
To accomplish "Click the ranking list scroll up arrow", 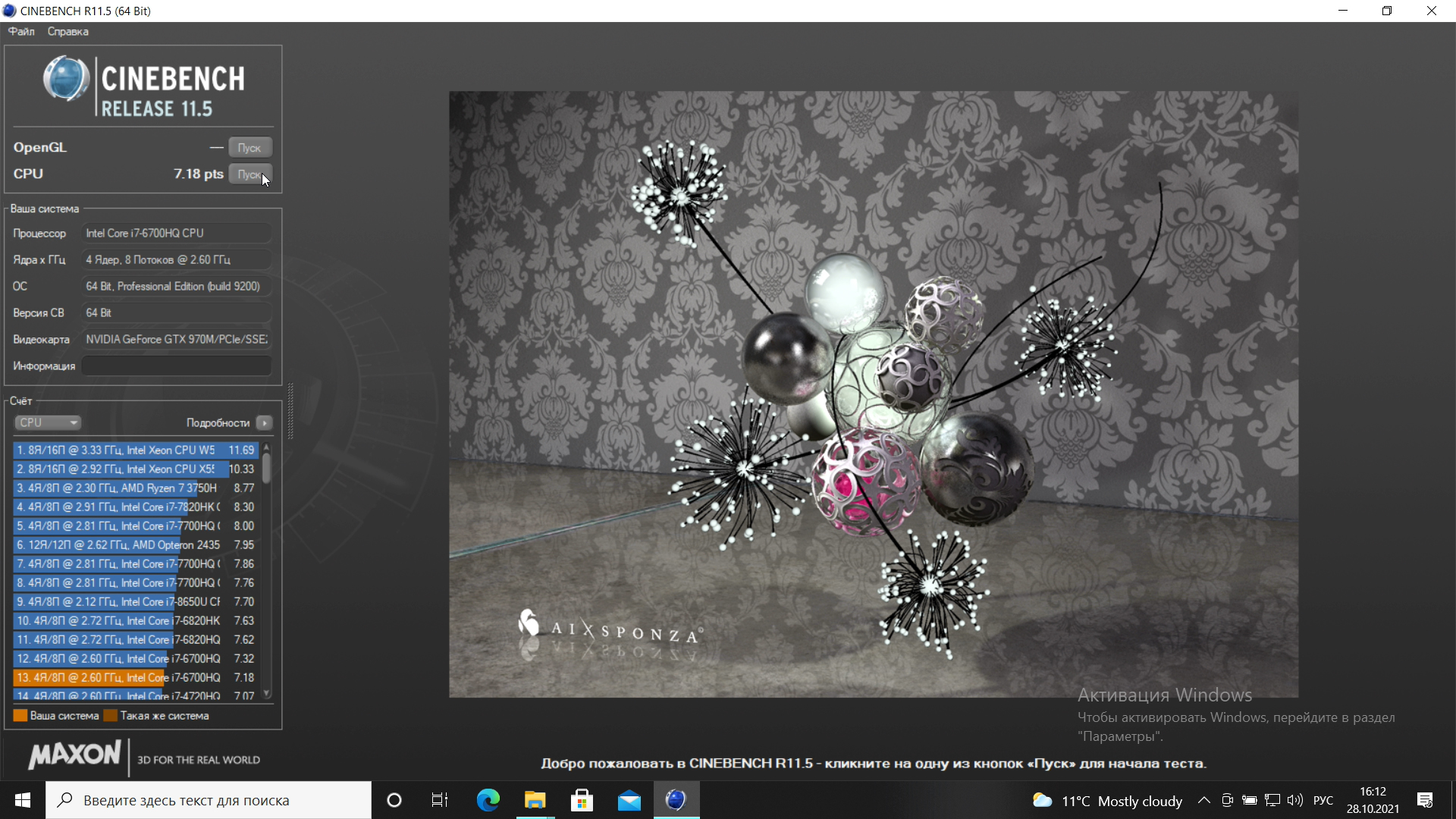I will 266,447.
